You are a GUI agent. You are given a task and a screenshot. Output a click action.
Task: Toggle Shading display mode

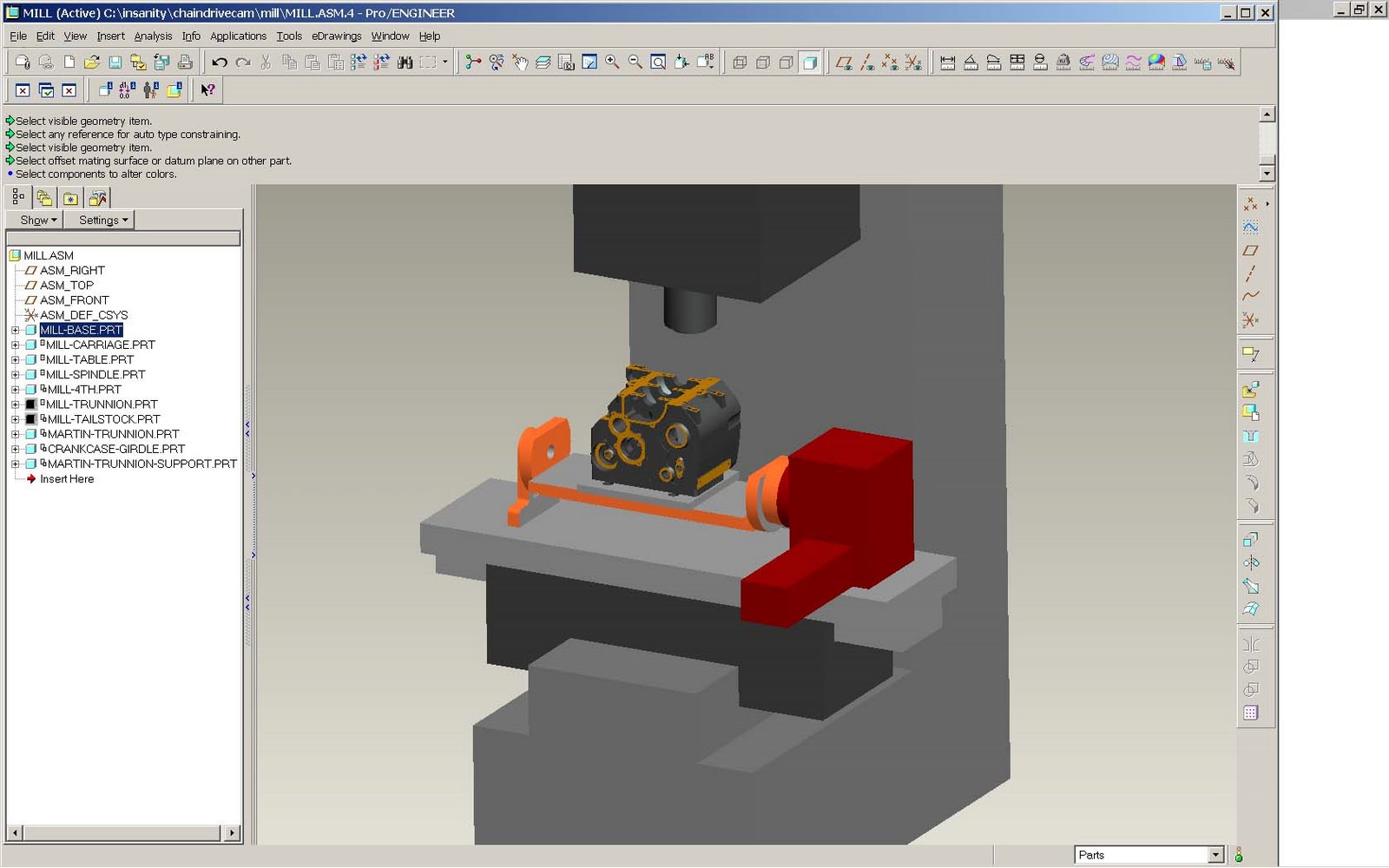(809, 62)
